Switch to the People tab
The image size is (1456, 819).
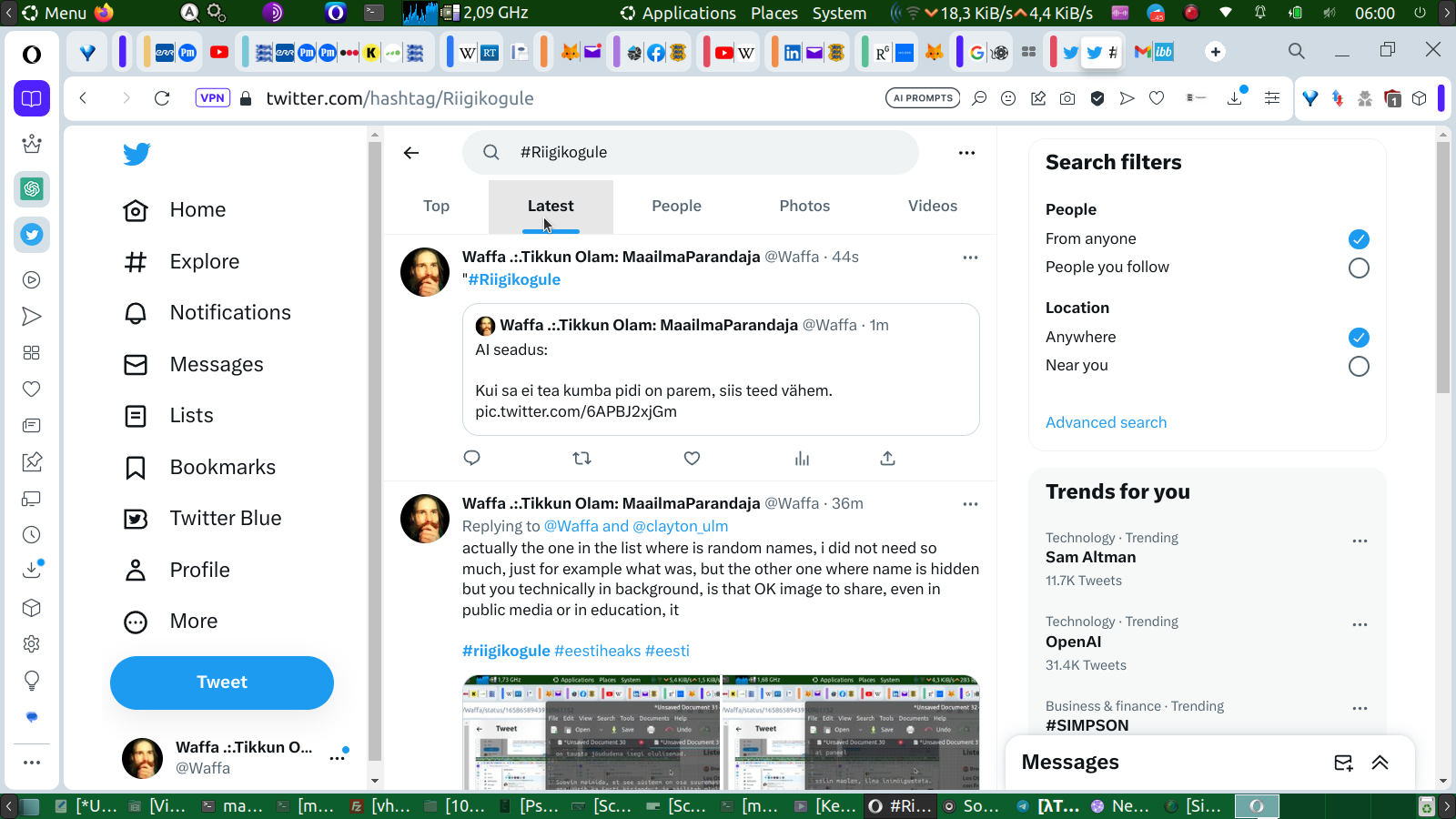tap(676, 207)
